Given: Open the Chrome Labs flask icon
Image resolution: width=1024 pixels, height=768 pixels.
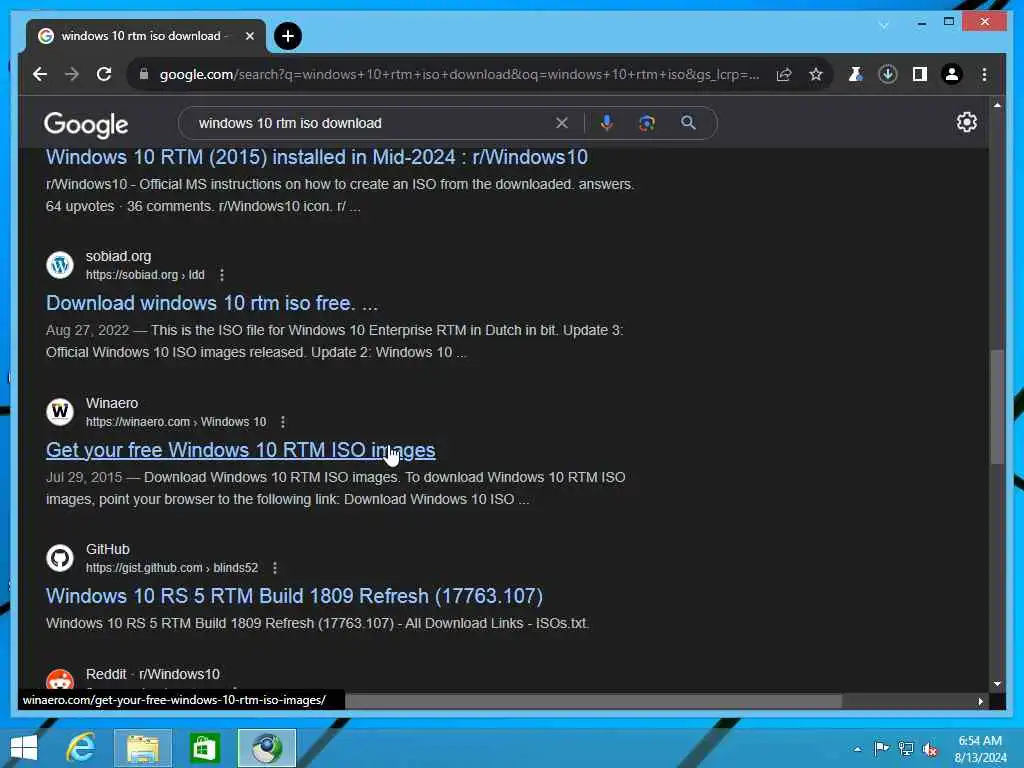Looking at the screenshot, I should point(855,74).
